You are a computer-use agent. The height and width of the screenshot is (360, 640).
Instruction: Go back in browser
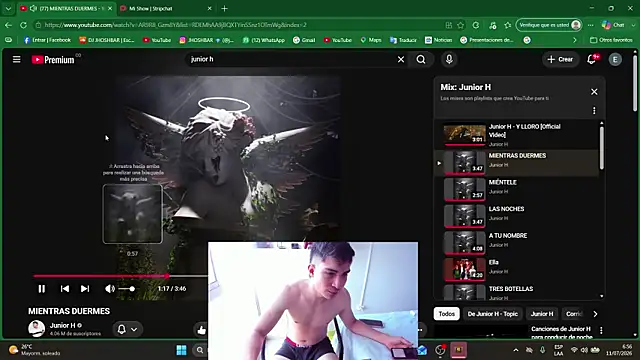tap(8, 25)
